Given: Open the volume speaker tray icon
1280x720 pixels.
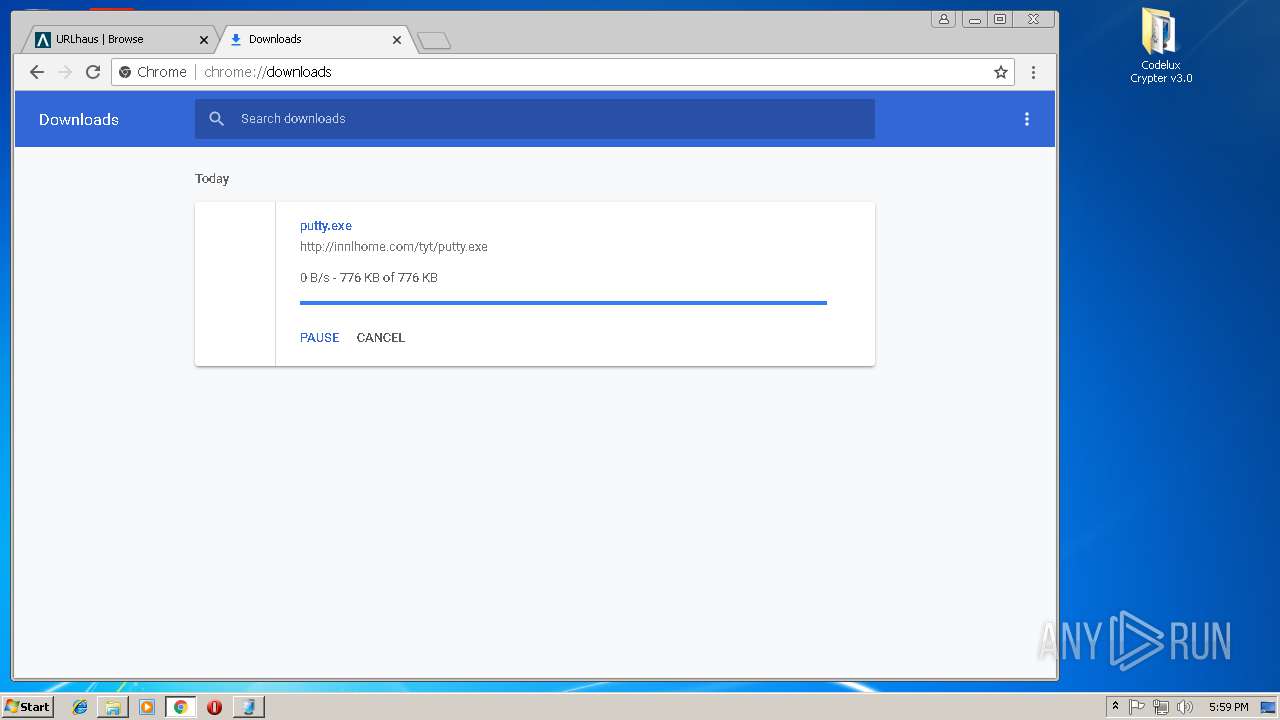Looking at the screenshot, I should 1185,707.
